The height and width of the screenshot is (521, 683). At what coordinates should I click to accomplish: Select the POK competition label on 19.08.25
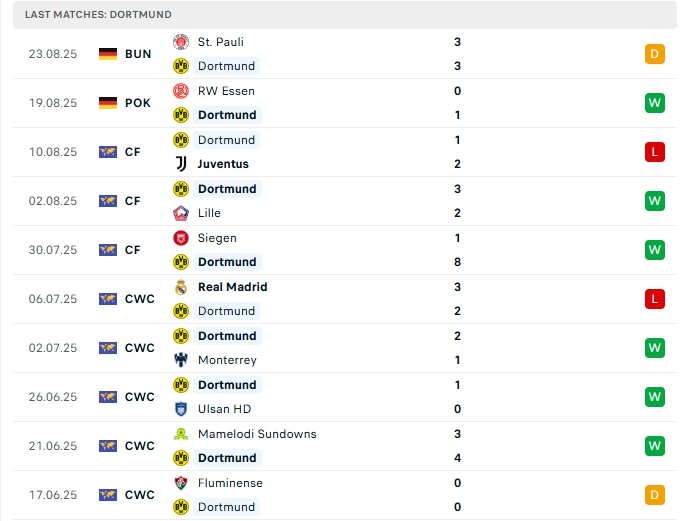click(x=139, y=103)
